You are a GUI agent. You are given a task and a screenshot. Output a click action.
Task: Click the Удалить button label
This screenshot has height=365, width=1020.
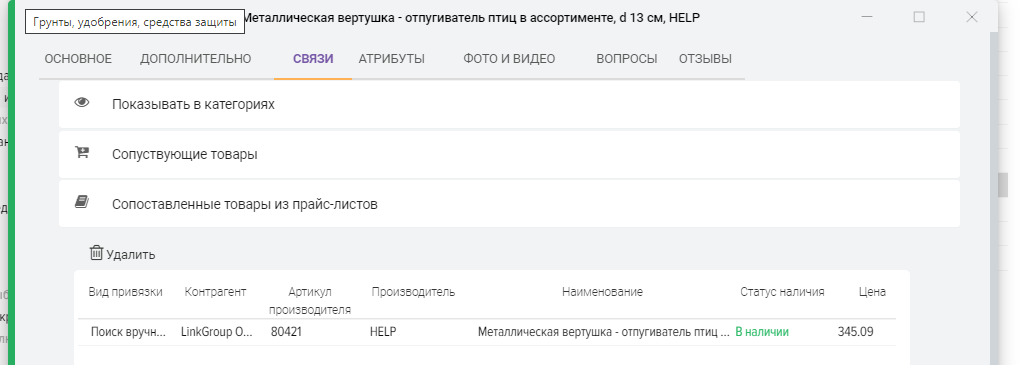coord(131,254)
